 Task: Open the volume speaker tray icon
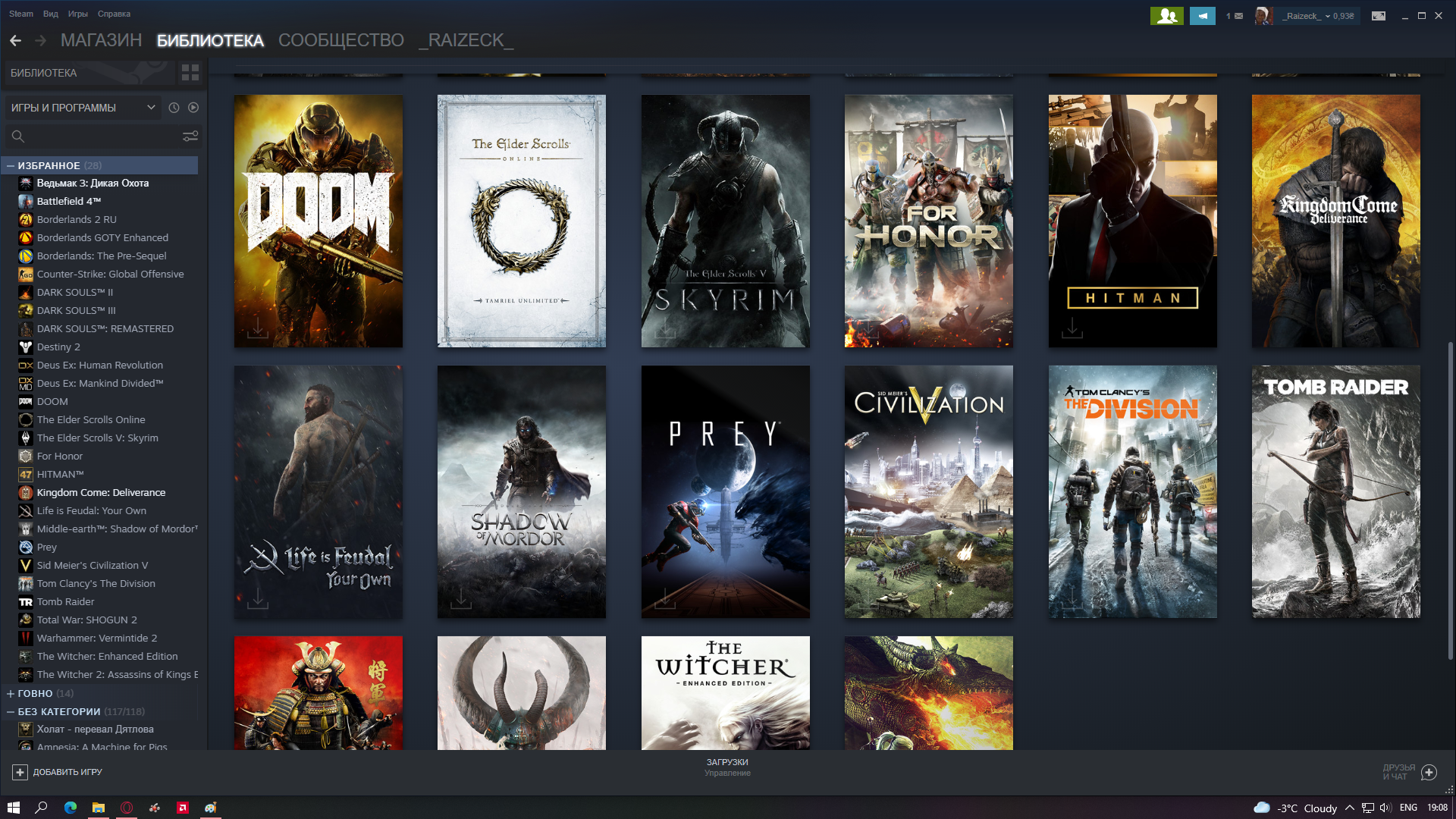coord(1385,808)
